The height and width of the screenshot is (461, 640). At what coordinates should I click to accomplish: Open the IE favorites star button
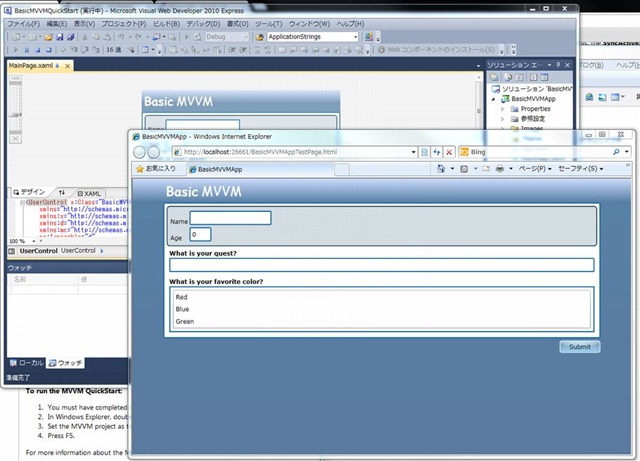click(155, 169)
